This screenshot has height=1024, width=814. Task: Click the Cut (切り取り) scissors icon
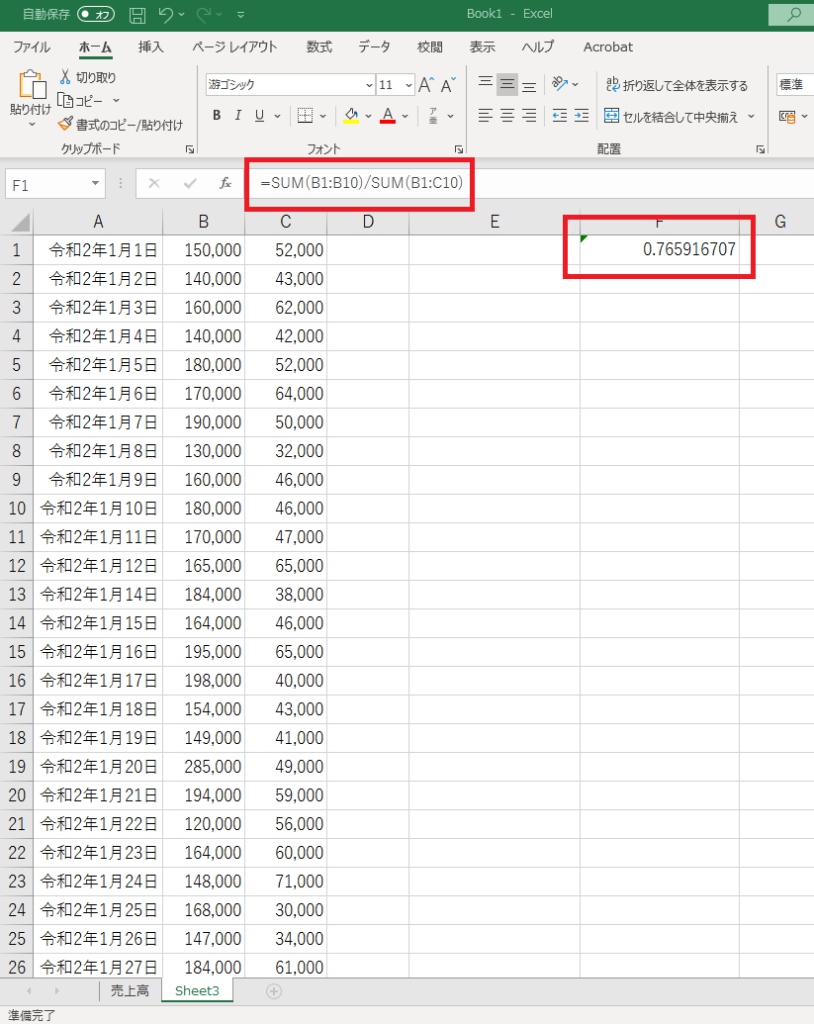click(66, 77)
